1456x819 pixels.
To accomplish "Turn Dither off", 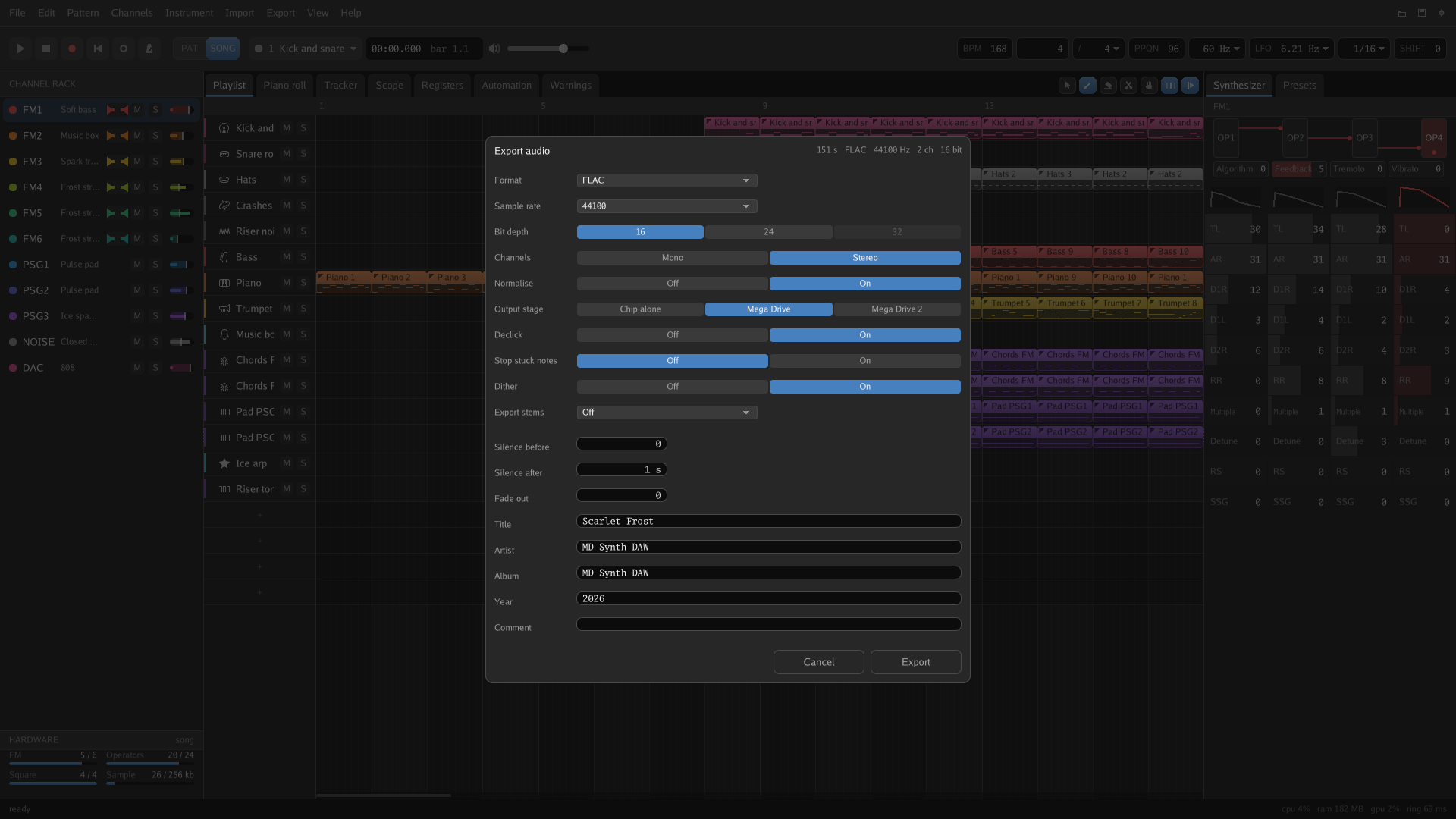I will point(673,387).
